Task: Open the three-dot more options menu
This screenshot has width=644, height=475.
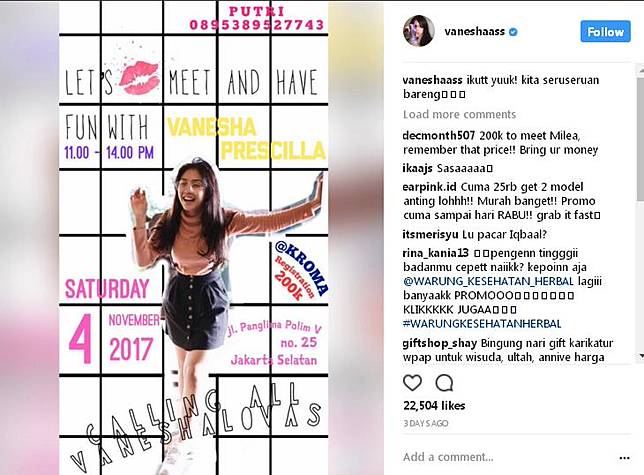Action: tap(624, 458)
